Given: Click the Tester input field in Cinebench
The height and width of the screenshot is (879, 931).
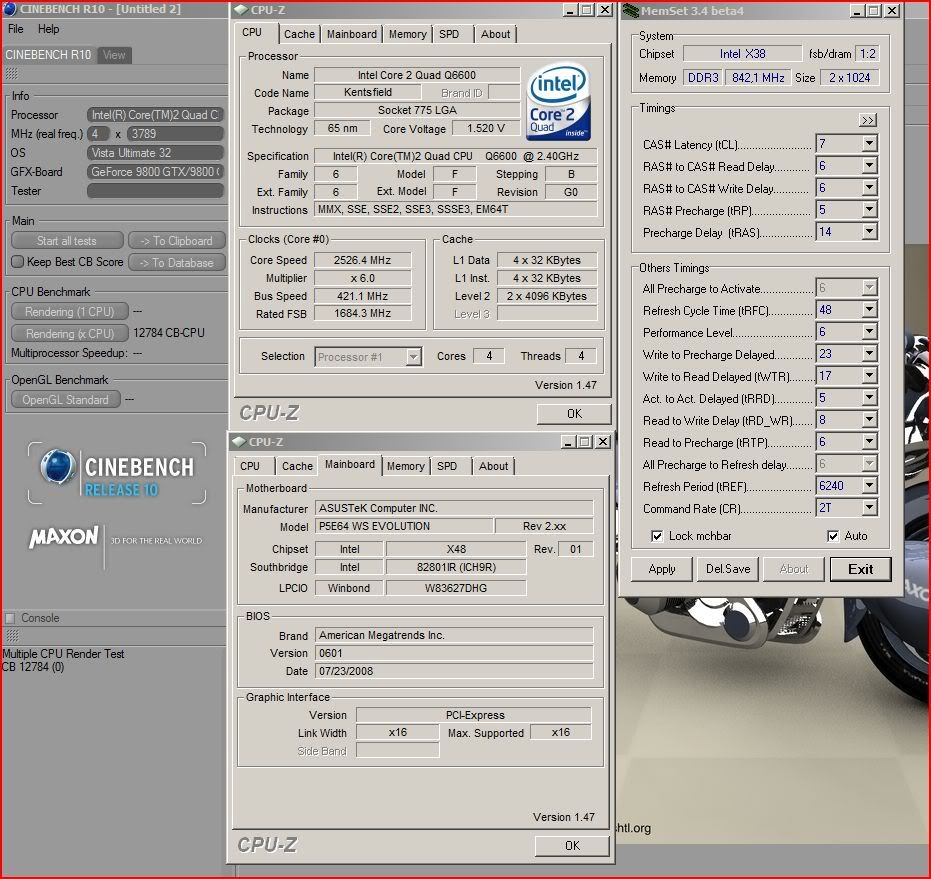Looking at the screenshot, I should pos(155,191).
